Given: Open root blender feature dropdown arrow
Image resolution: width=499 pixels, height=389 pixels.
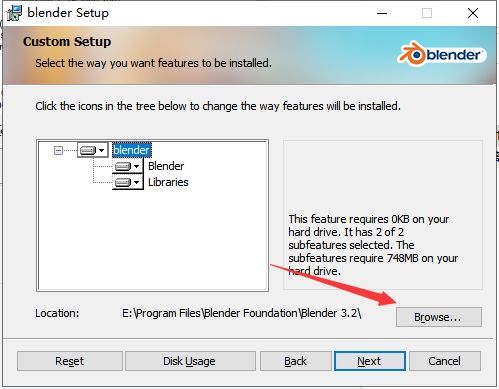Looking at the screenshot, I should pos(102,150).
